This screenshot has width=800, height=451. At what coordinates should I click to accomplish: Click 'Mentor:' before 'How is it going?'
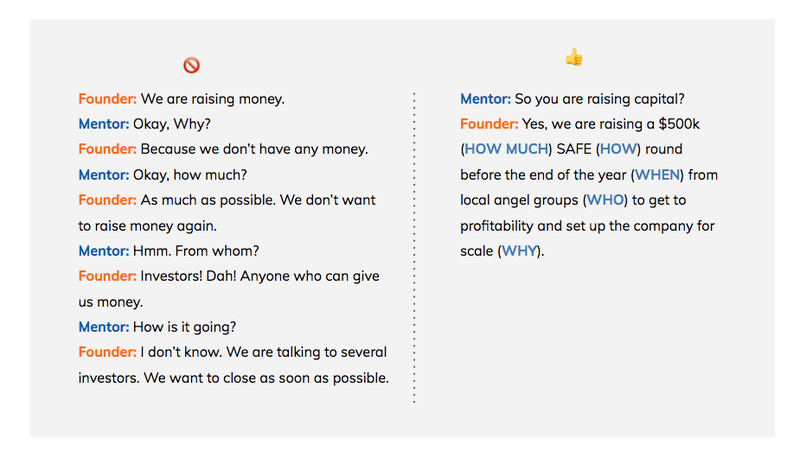104,327
